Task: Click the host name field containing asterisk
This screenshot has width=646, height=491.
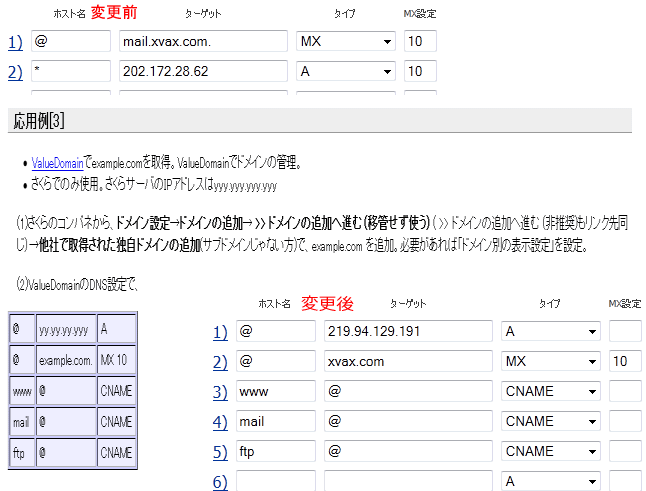Action: click(x=68, y=72)
